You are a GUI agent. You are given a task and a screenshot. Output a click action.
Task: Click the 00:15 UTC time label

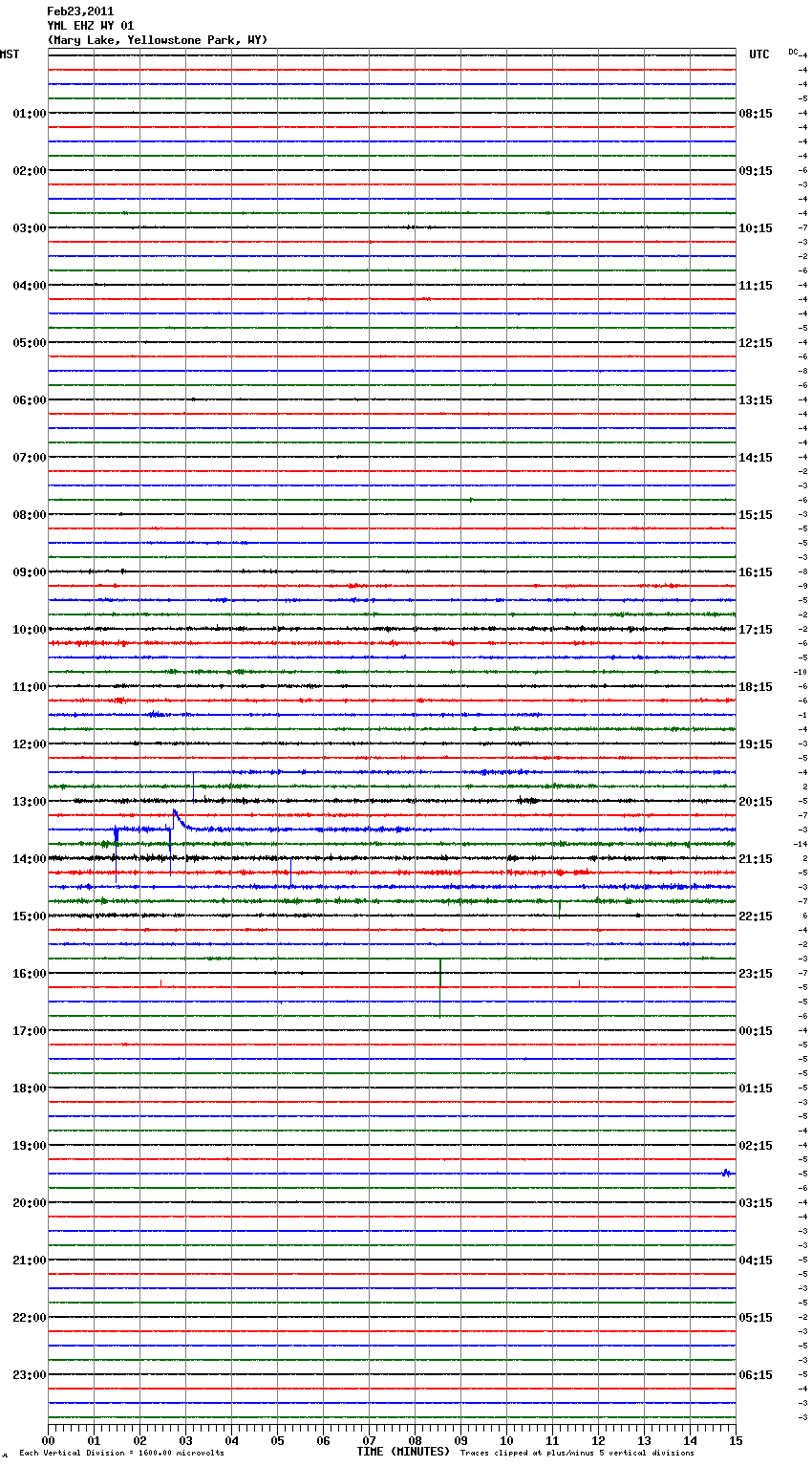(756, 1031)
